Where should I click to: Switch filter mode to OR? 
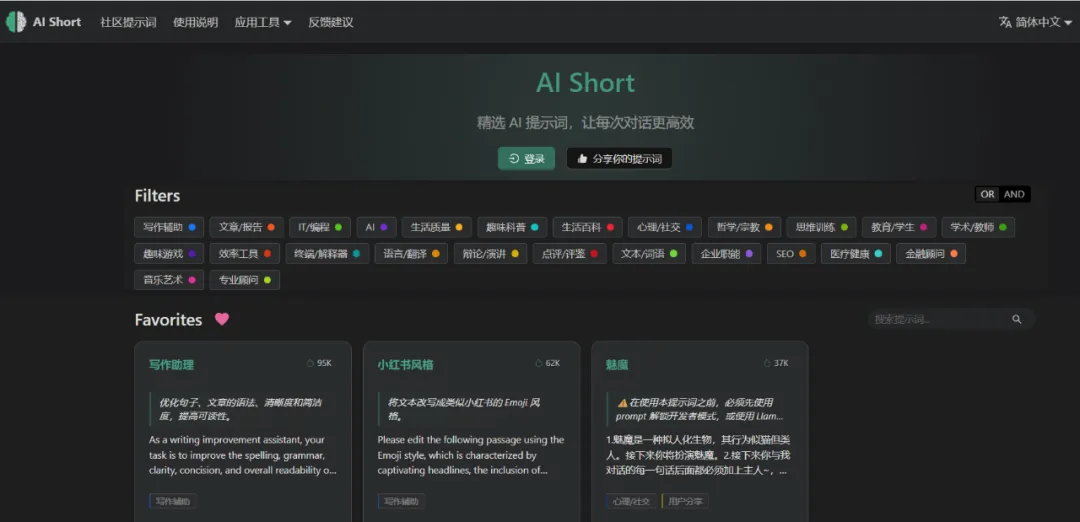point(988,194)
